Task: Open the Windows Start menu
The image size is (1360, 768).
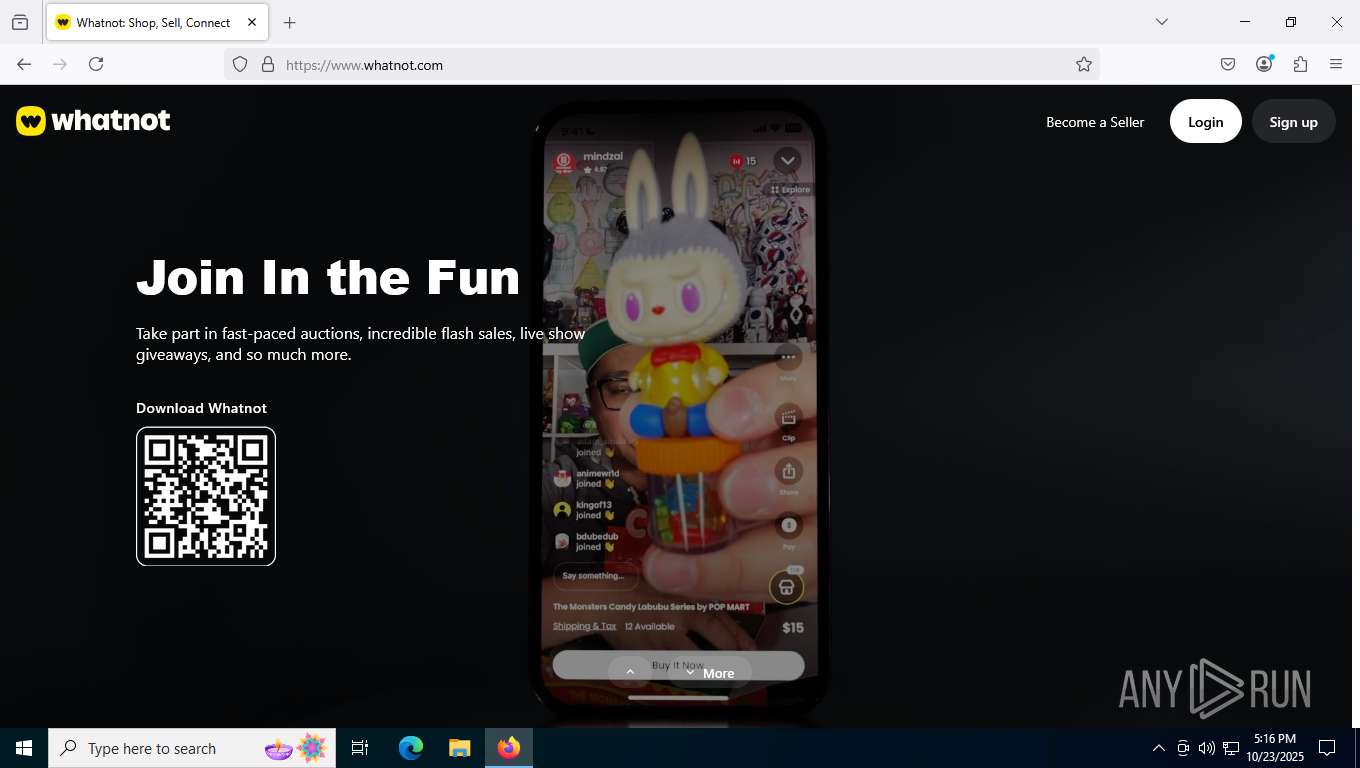Action: tap(24, 748)
